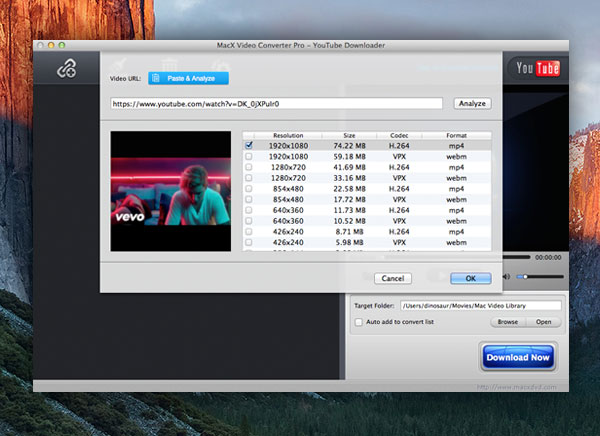The height and width of the screenshot is (436, 600).
Task: Uncheck the 1920x1080 mp4 74.22 MB row
Action: coord(249,145)
